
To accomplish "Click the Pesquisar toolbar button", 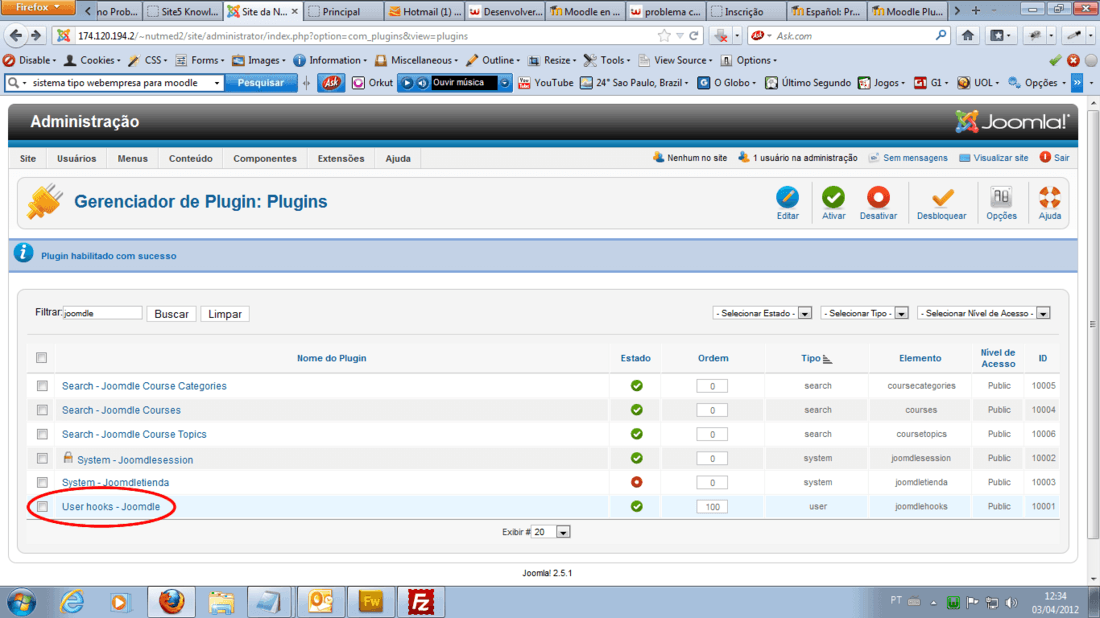I will 260,83.
